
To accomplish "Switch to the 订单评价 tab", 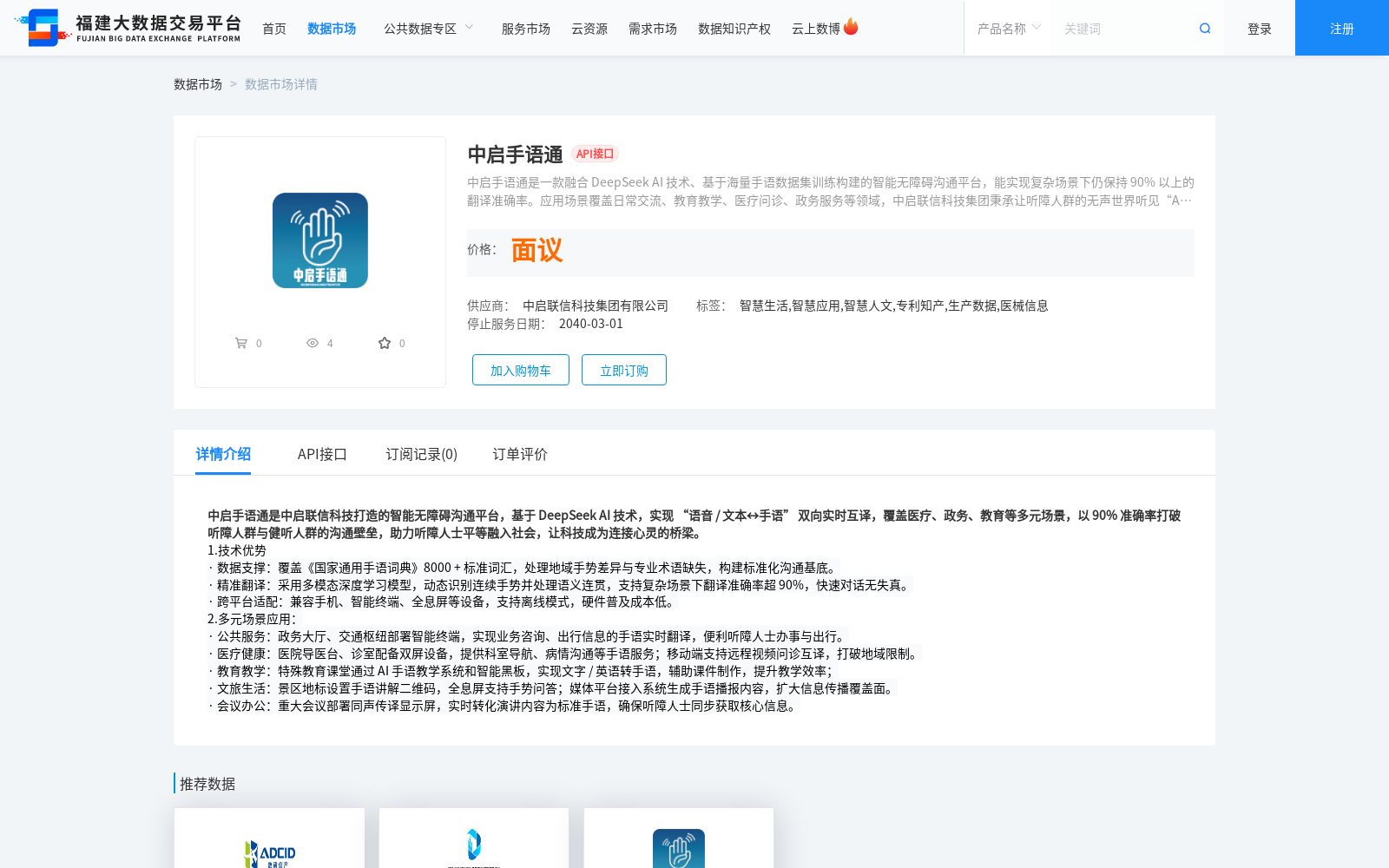I will [520, 454].
